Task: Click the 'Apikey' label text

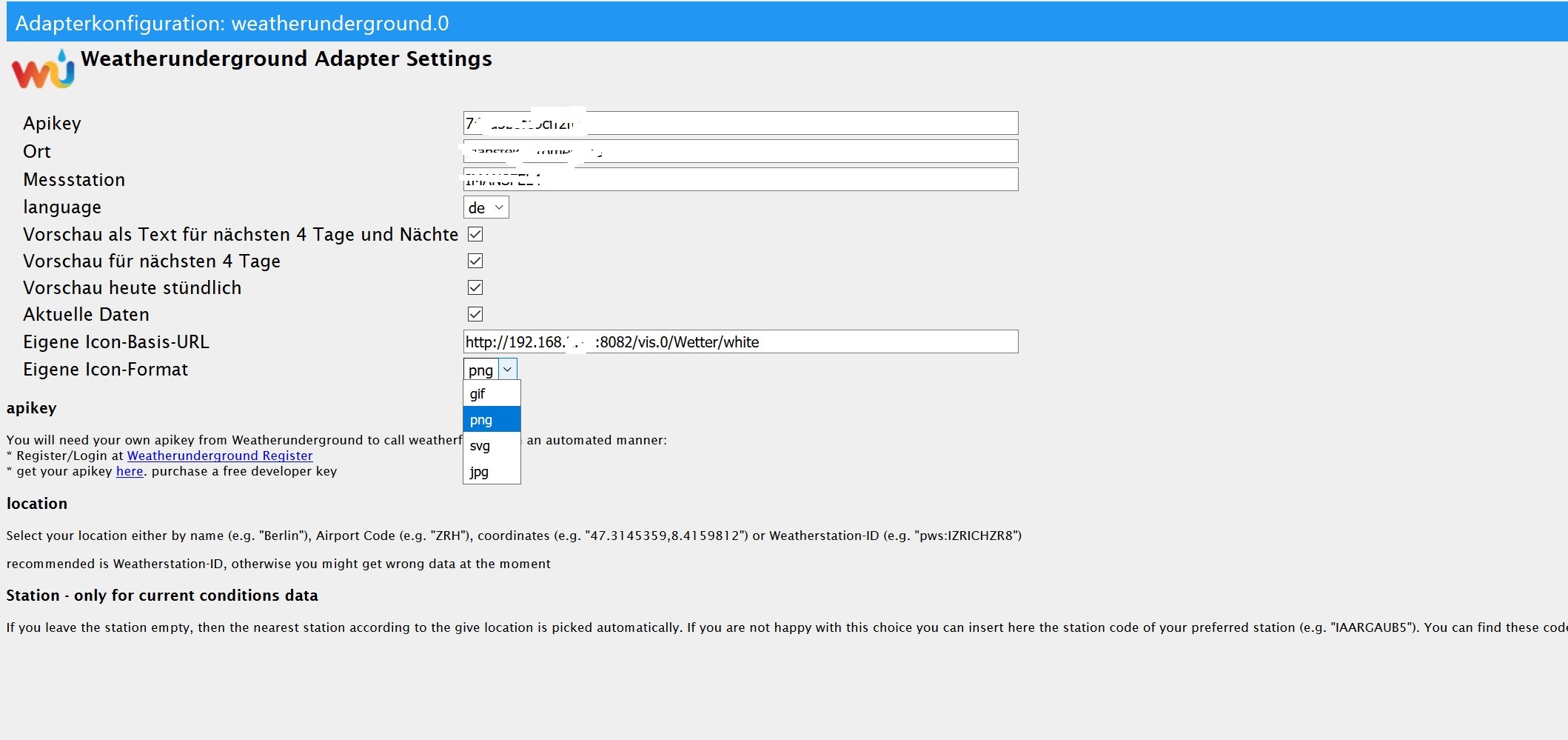Action: tap(52, 123)
